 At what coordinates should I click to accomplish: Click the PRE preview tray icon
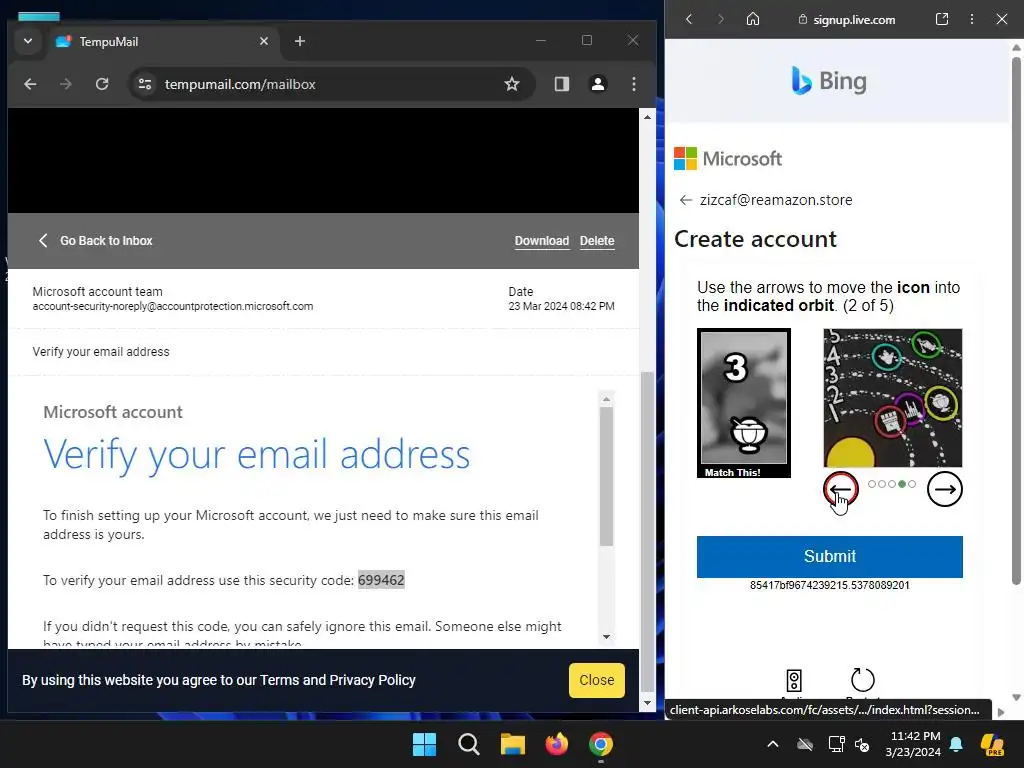click(992, 744)
